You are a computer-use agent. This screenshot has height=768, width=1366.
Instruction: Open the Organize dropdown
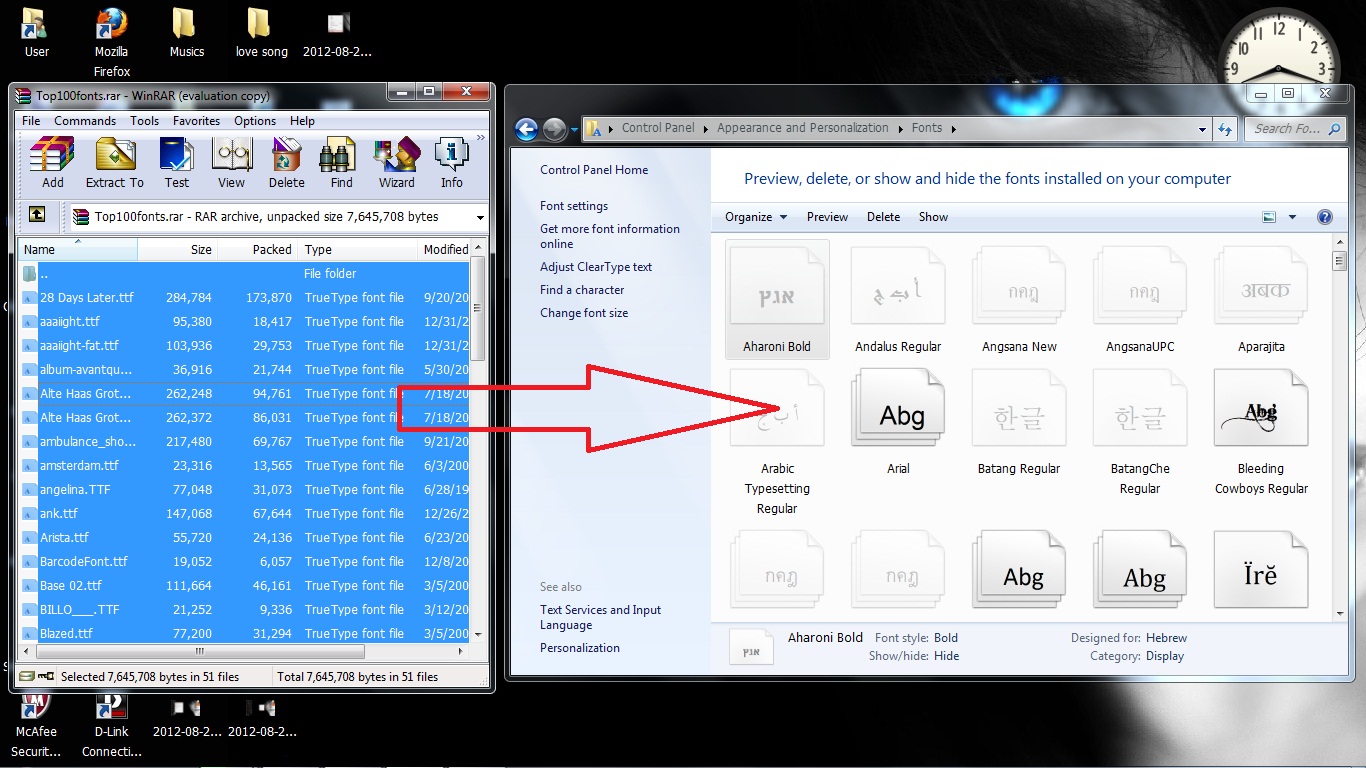756,217
